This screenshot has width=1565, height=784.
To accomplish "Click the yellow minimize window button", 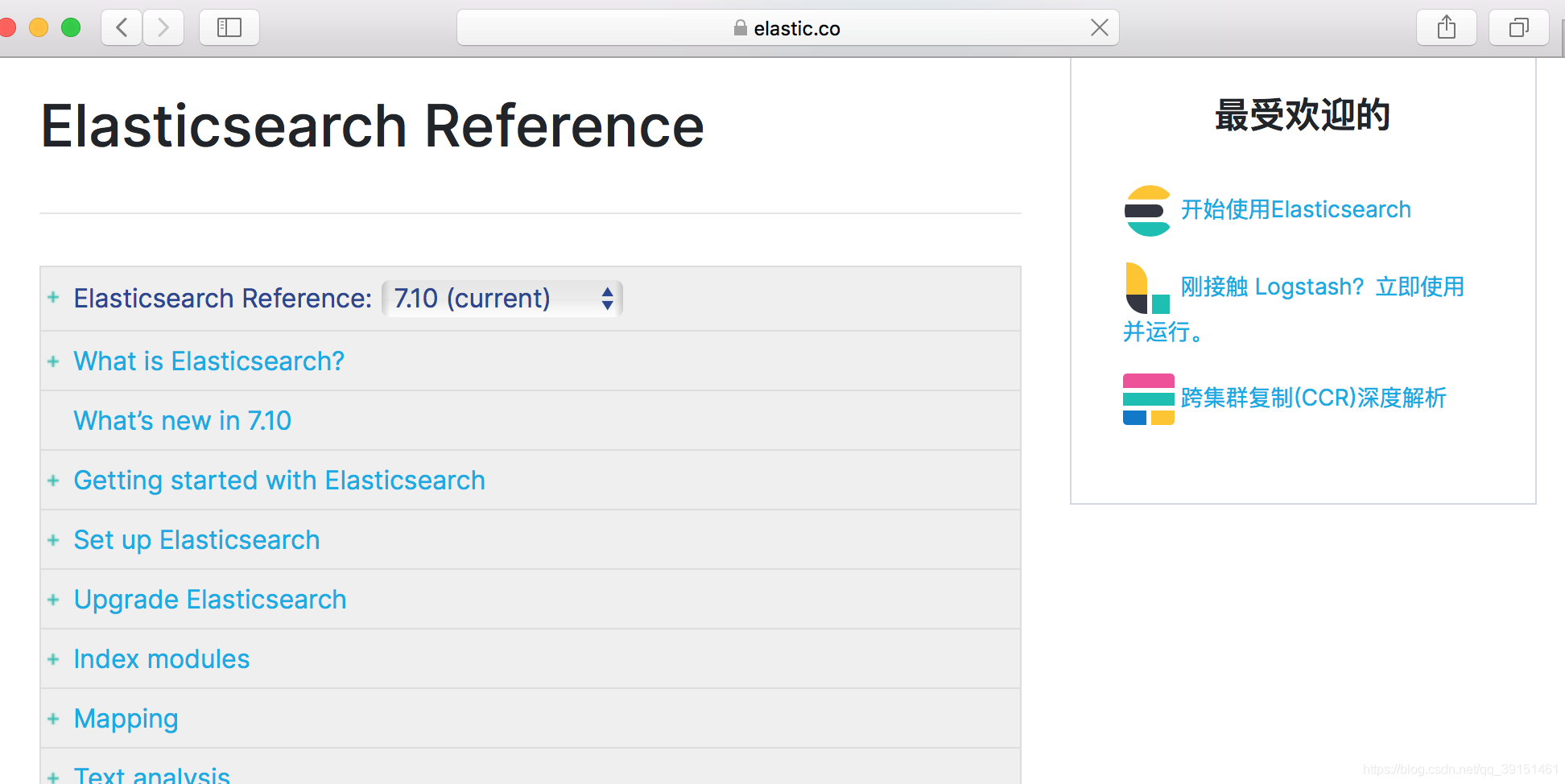I will tap(39, 28).
